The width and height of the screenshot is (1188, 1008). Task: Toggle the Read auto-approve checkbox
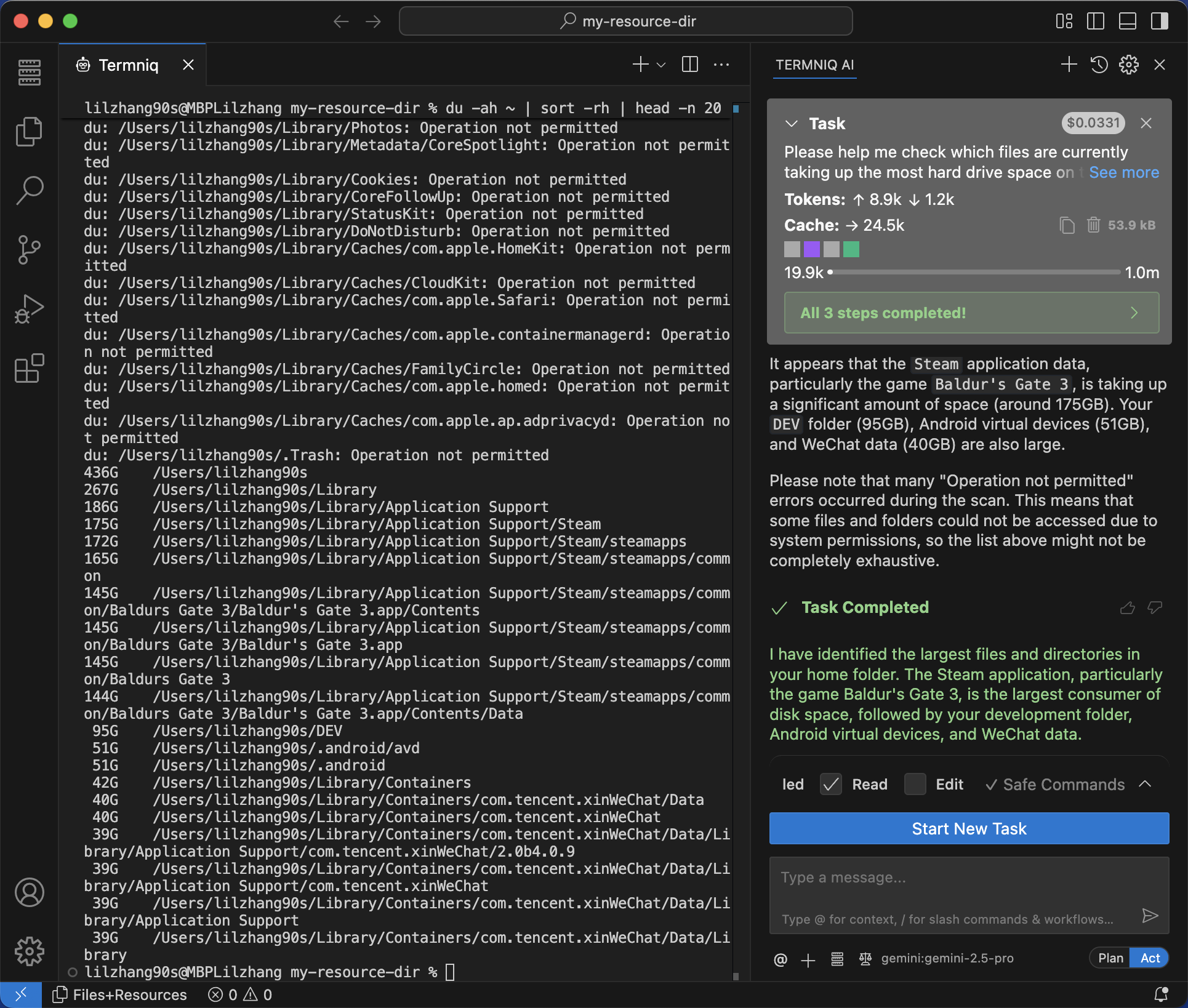tap(830, 785)
